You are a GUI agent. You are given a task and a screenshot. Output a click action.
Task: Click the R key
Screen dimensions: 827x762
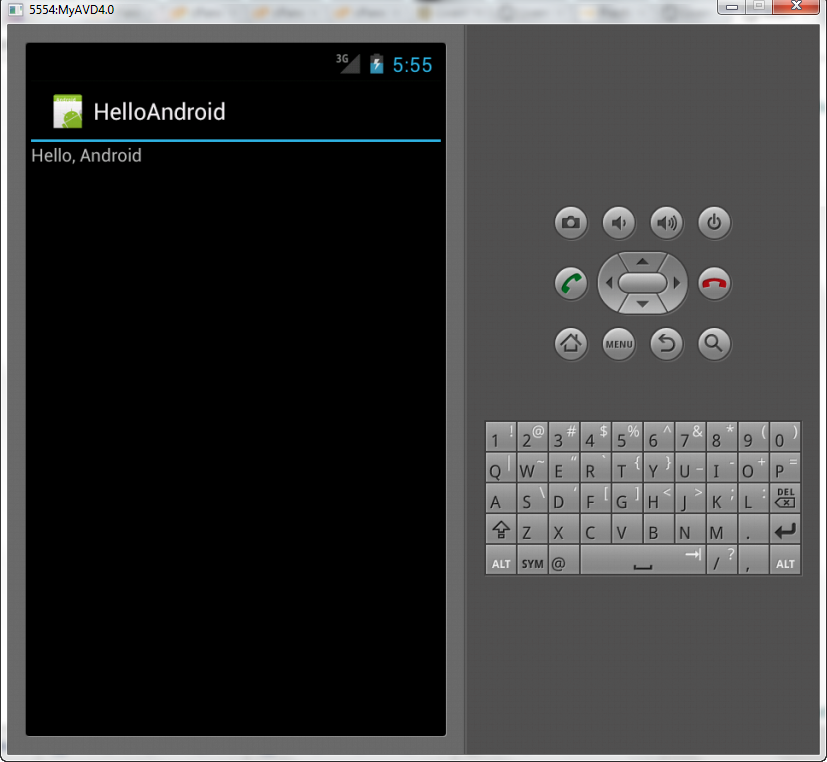pos(595,467)
